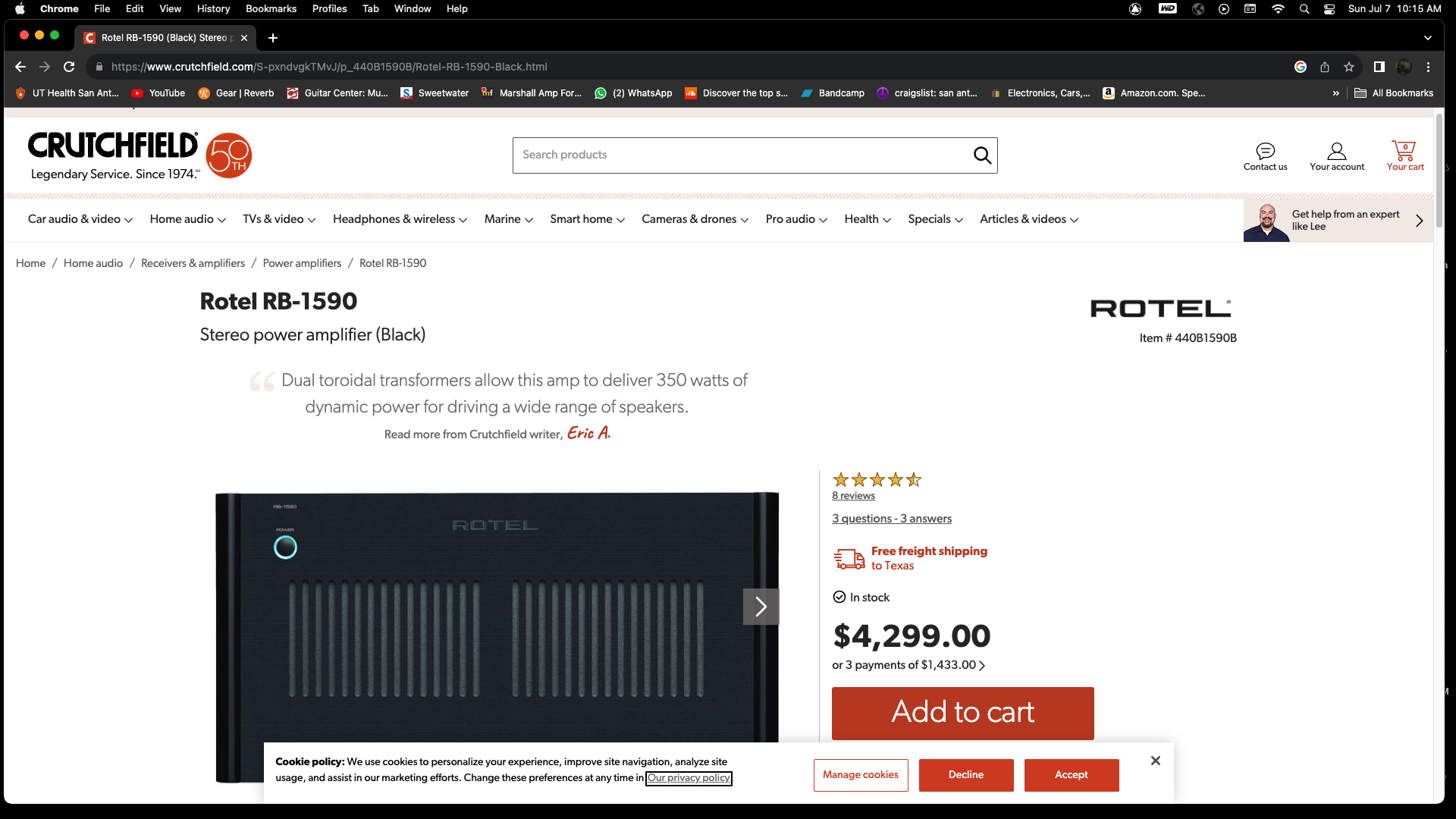Viewport: 1456px width, 819px height.
Task: Open the Bookmarks menu
Action: click(271, 9)
